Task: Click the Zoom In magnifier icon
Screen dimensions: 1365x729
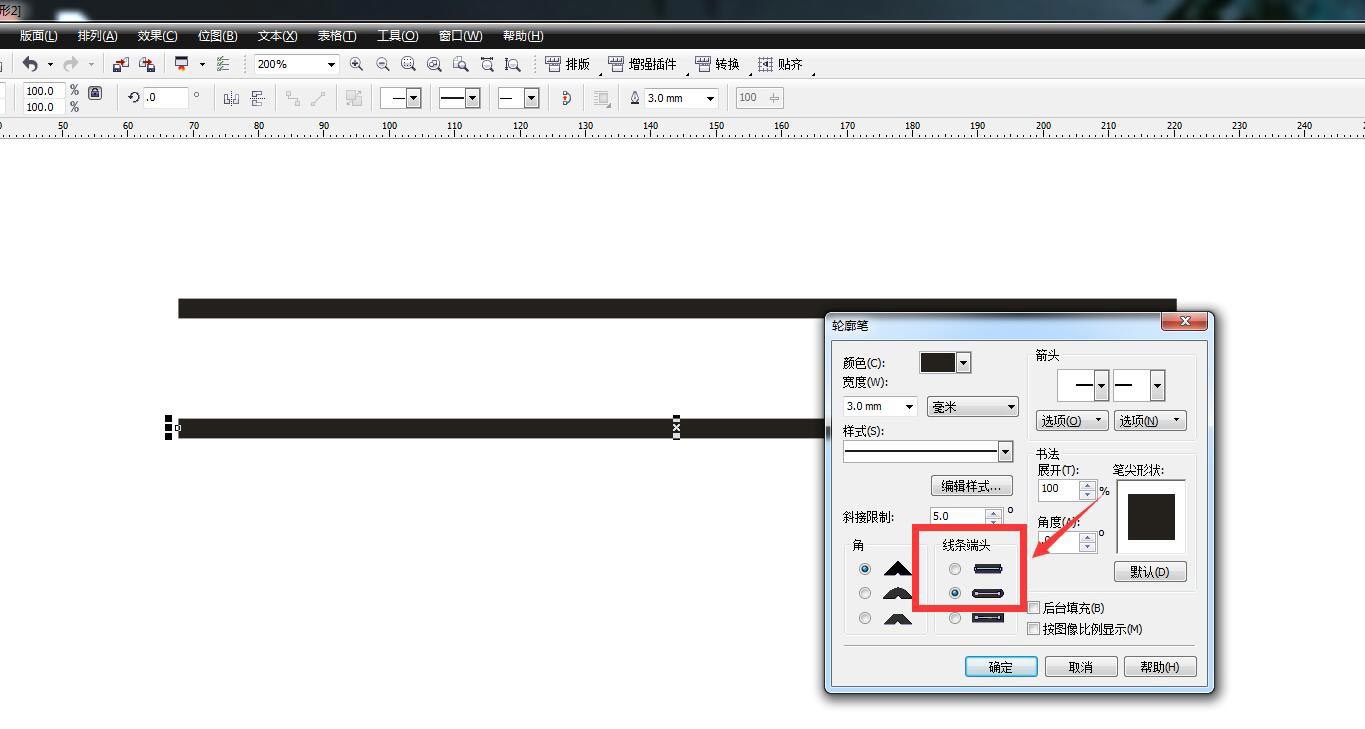Action: [356, 64]
